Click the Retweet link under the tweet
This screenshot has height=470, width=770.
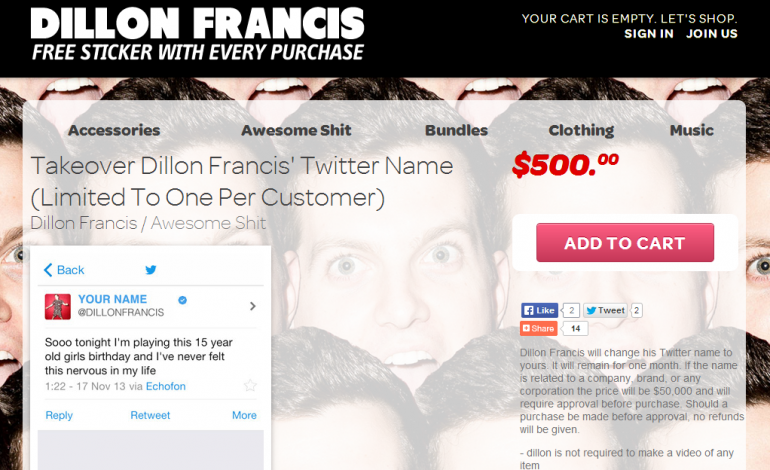point(150,415)
